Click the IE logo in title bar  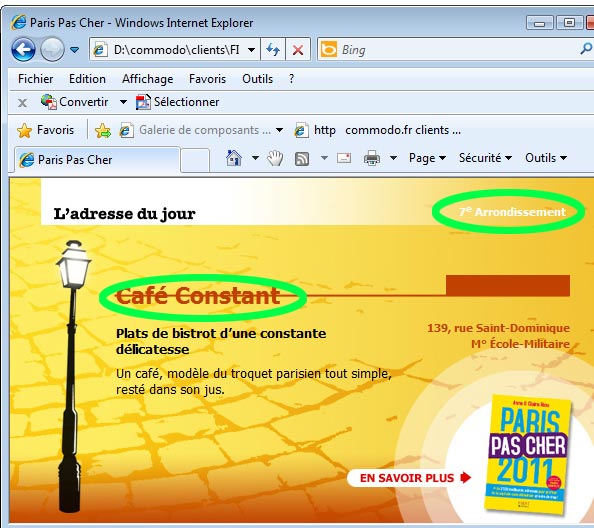[19, 23]
